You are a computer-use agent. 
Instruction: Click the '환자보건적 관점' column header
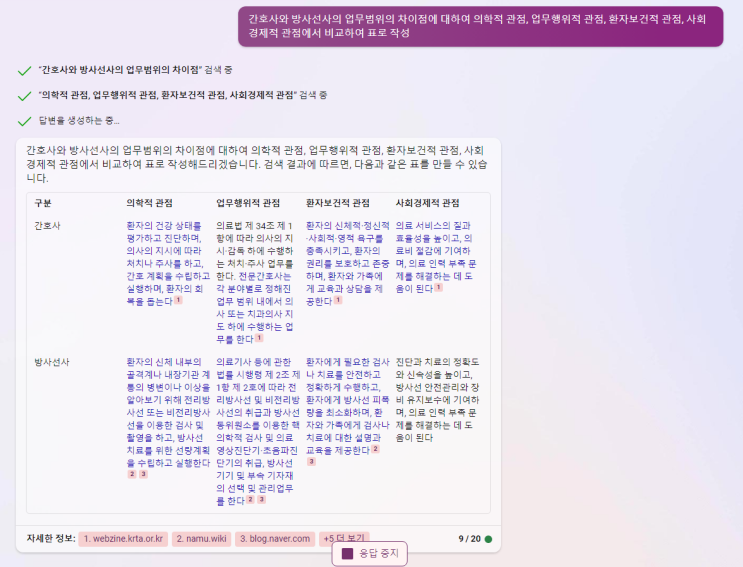[337, 203]
